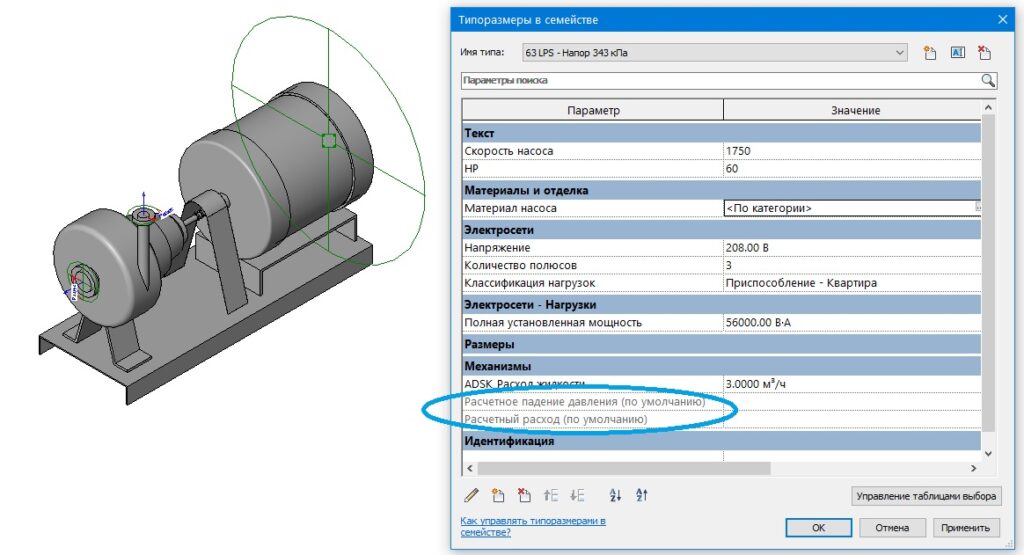This screenshot has height=555, width=1024.
Task: Select the Классификация нагрузок value cell
Action: click(850, 283)
